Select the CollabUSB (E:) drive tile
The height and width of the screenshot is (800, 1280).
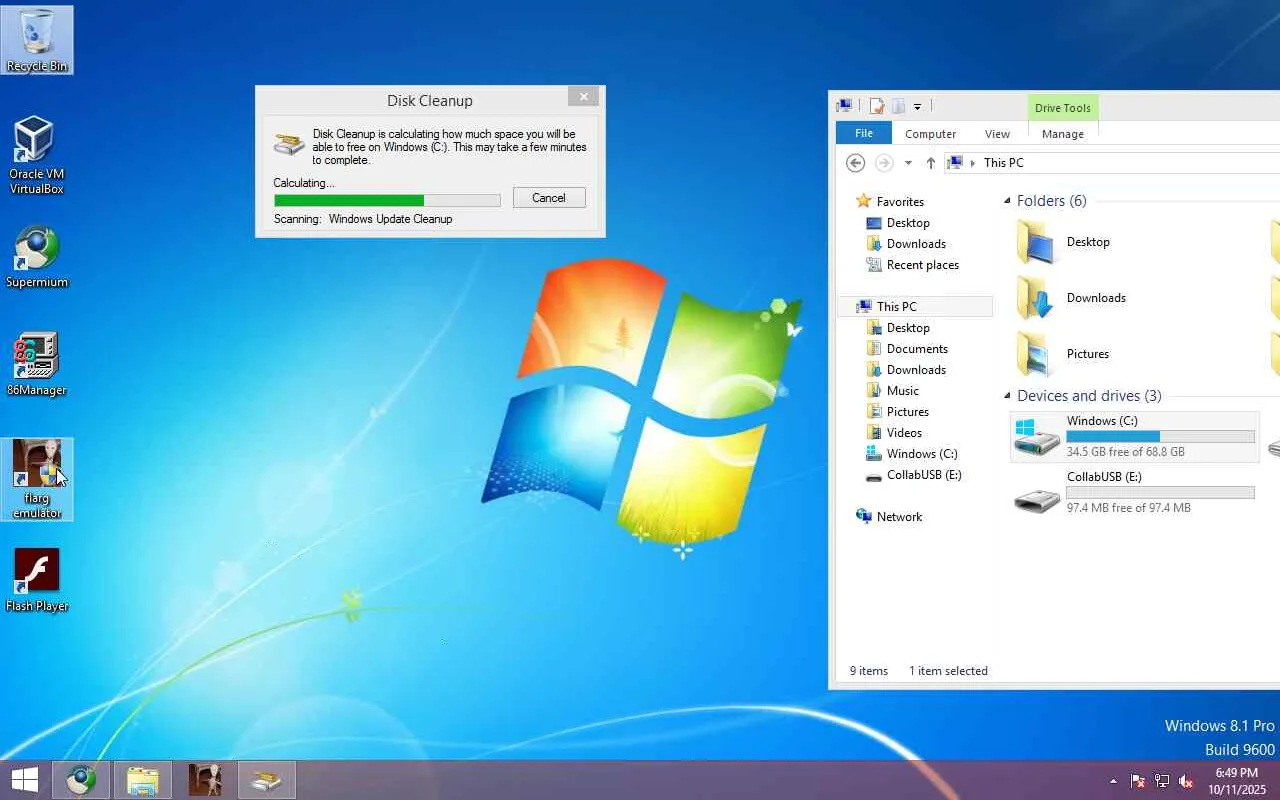[1135, 492]
